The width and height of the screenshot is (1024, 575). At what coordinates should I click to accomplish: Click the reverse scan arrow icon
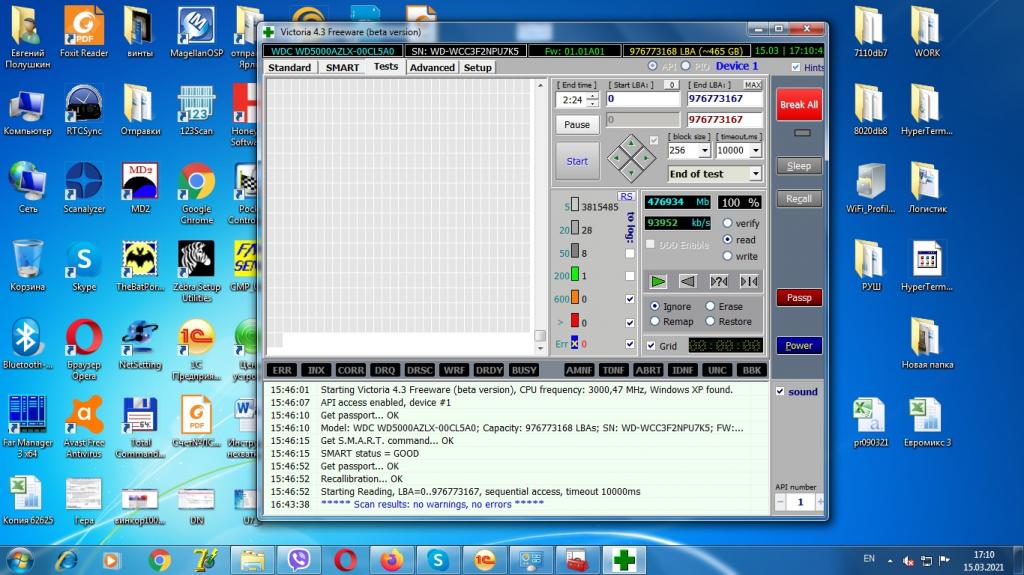(688, 282)
